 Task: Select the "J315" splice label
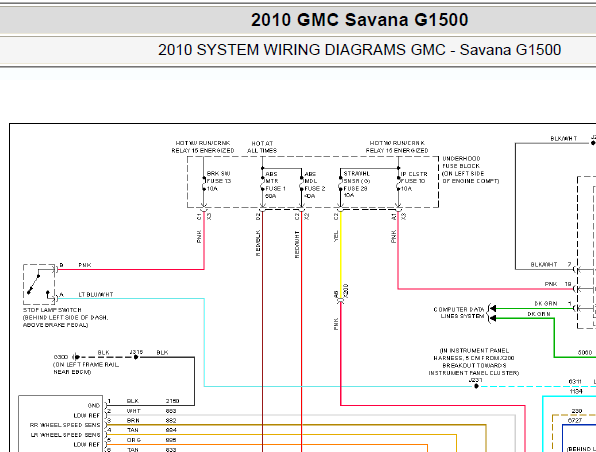pos(136,352)
